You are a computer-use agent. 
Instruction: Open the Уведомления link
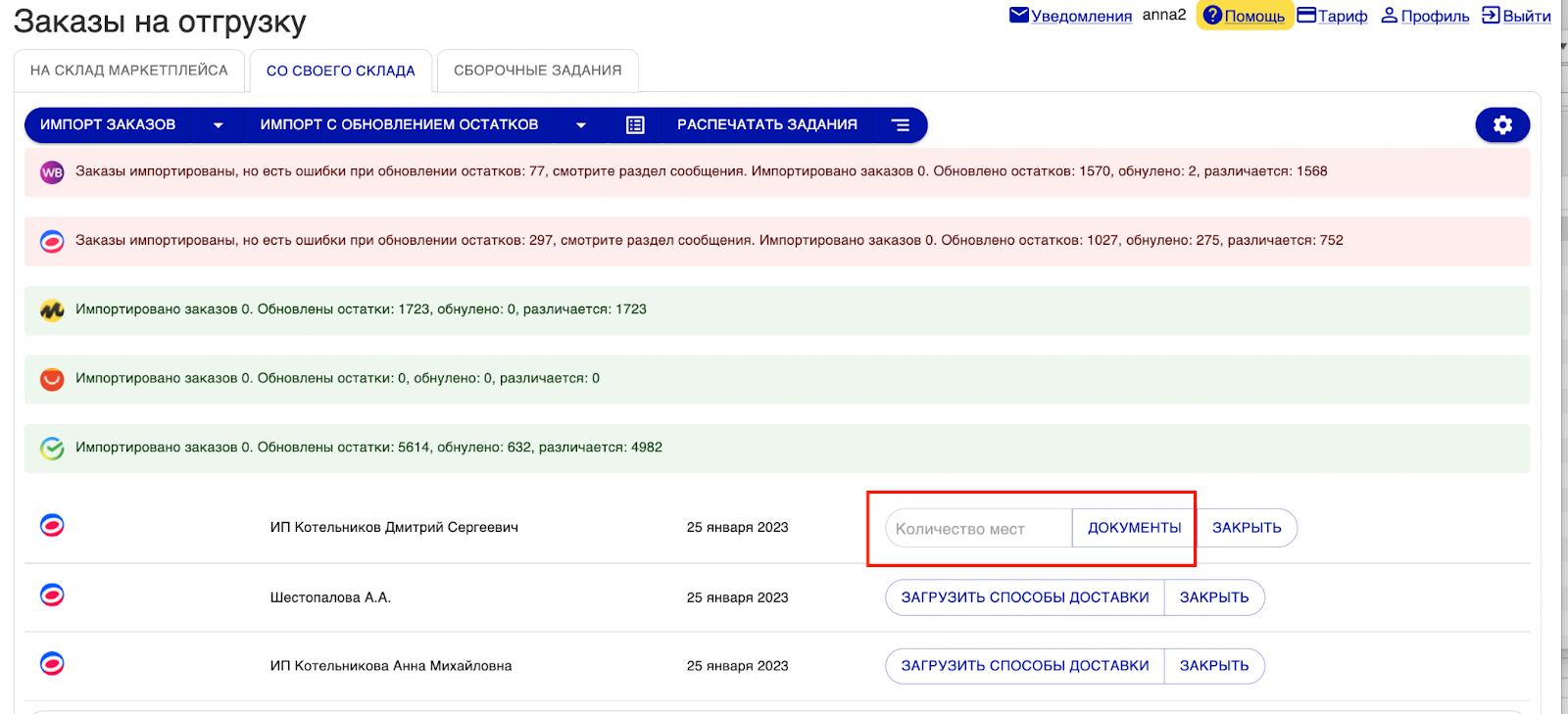[1081, 16]
